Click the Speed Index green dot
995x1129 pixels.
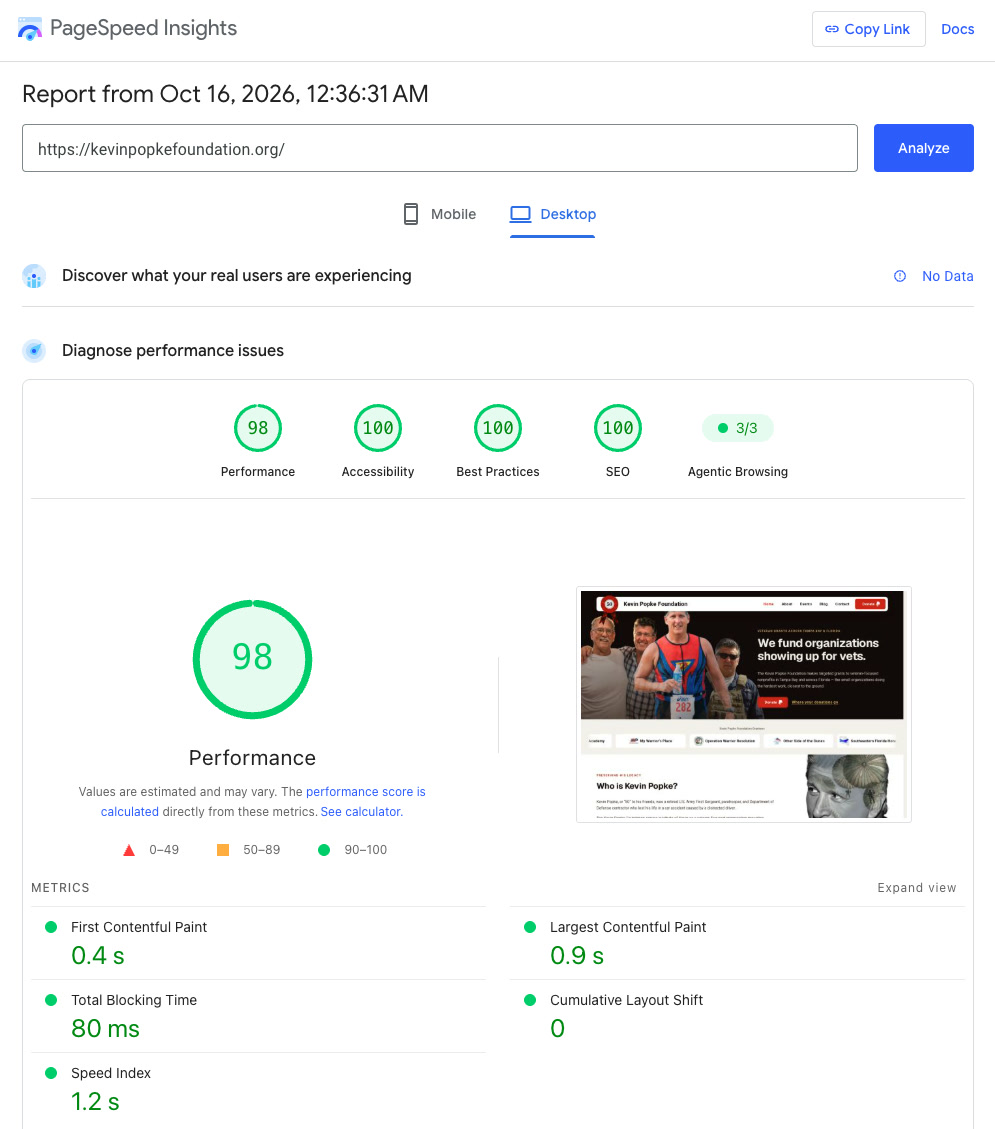point(51,1073)
